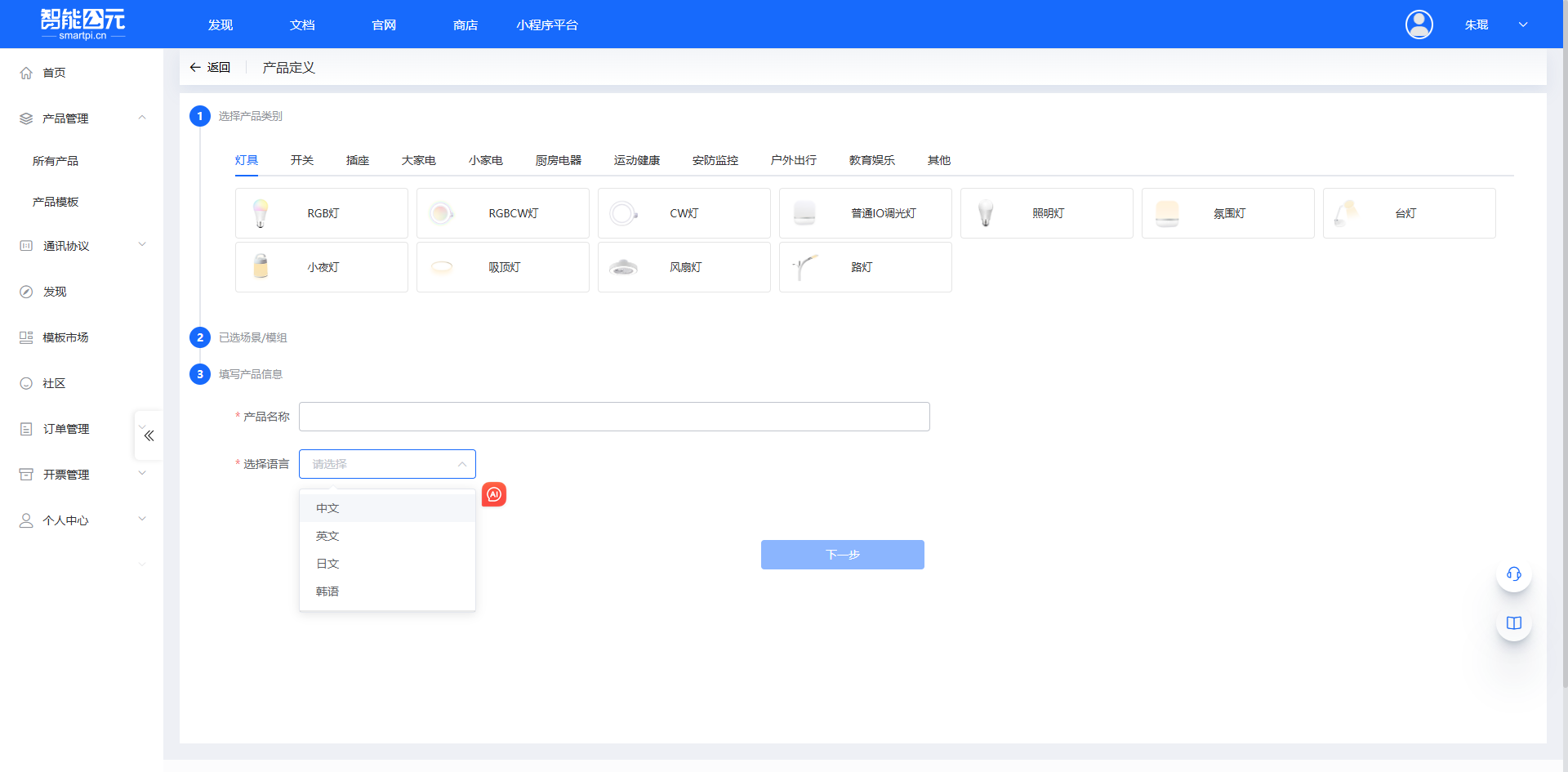Open the documentation book icon
This screenshot has width=1568, height=772.
[x=1513, y=623]
